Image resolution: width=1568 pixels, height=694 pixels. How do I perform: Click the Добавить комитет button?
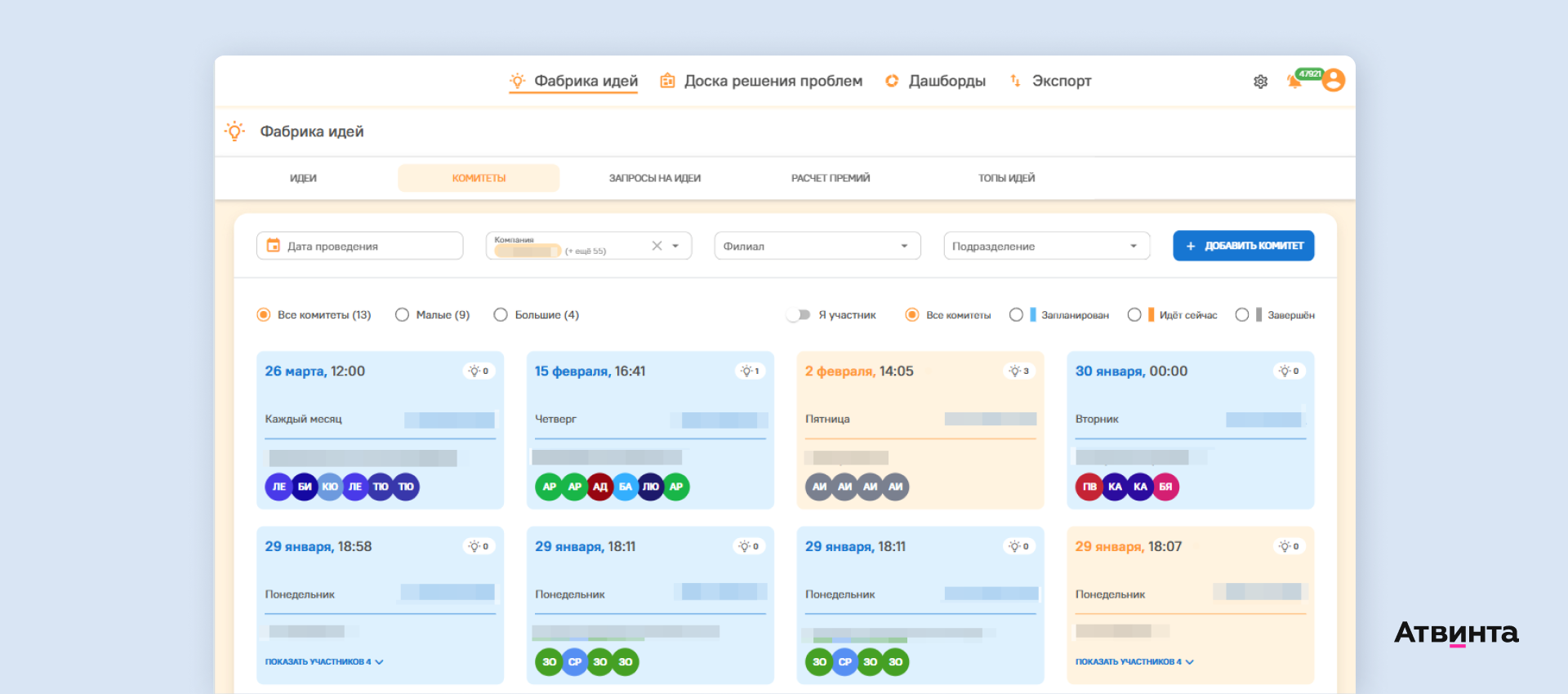[1244, 246]
